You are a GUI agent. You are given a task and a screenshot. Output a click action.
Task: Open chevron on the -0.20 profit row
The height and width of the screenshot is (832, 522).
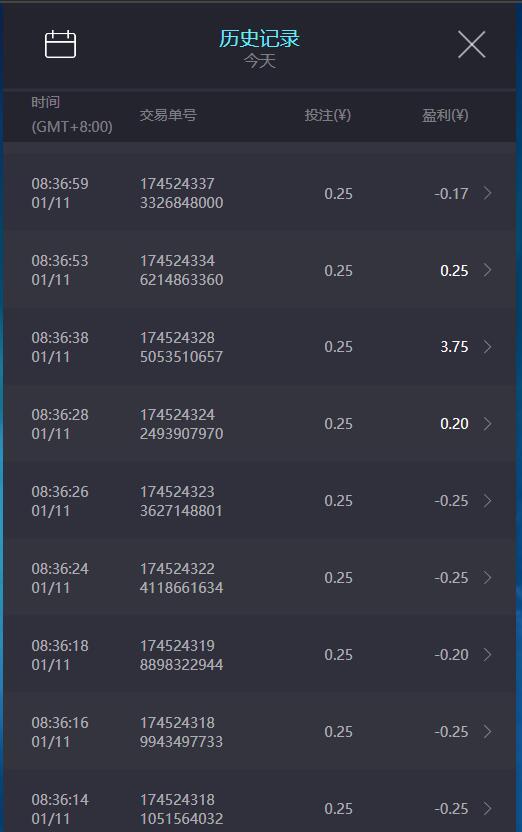487,655
